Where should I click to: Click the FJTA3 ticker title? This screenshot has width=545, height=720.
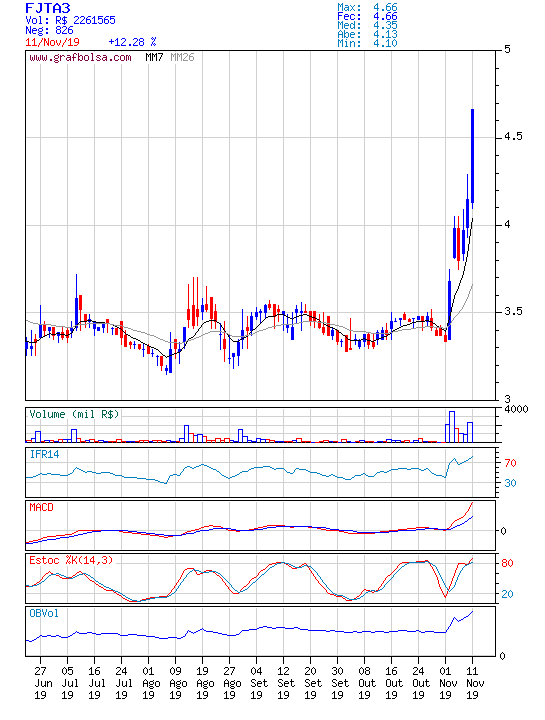pyautogui.click(x=48, y=8)
